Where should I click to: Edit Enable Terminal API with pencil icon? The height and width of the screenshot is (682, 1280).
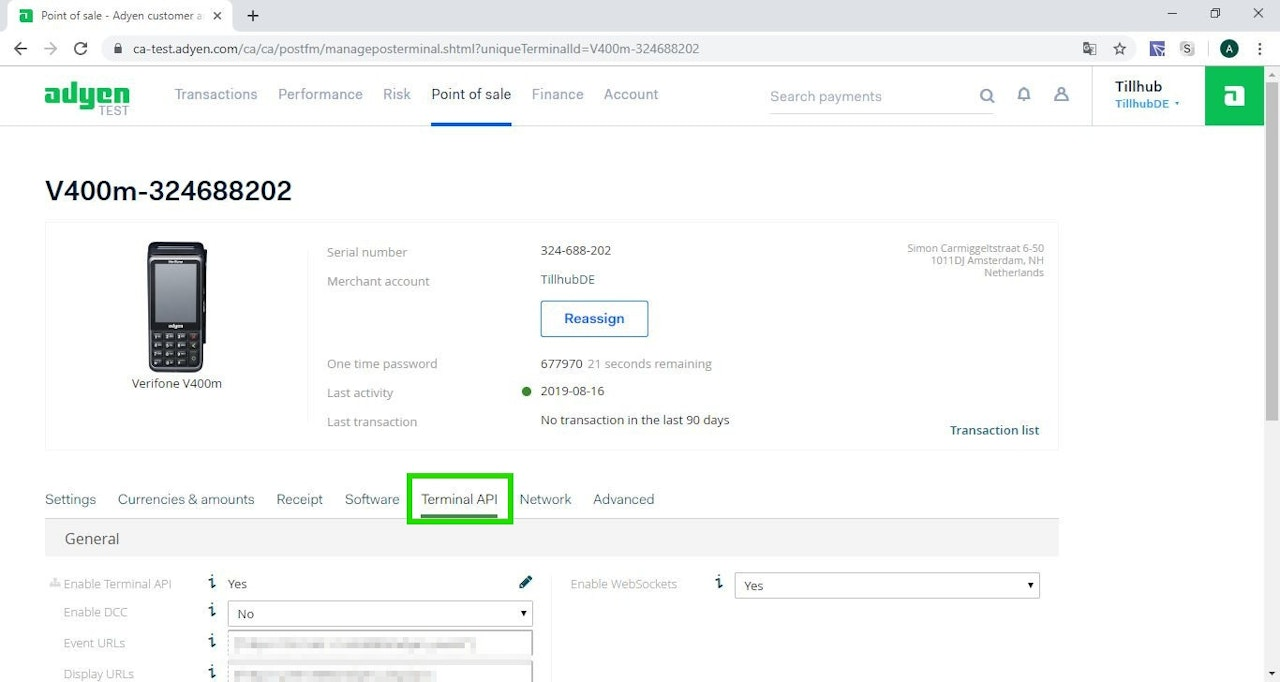[526, 582]
